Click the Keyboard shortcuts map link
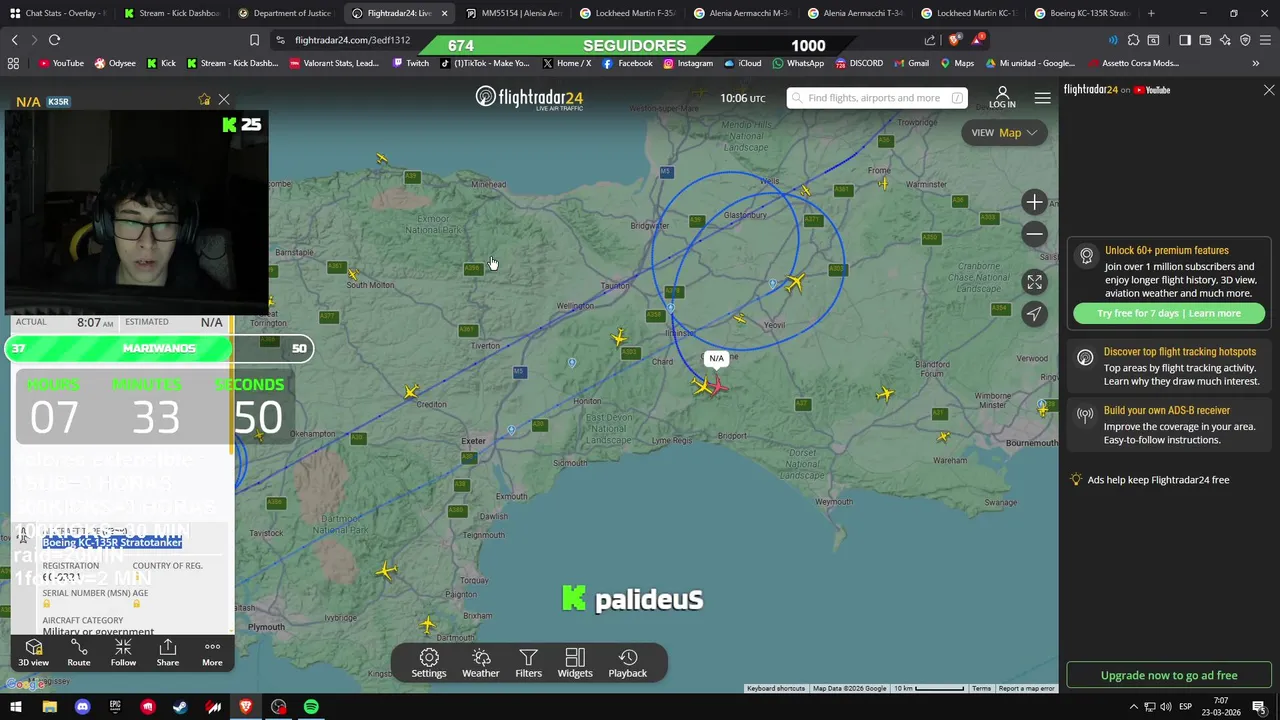The height and width of the screenshot is (720, 1280). [x=776, y=688]
